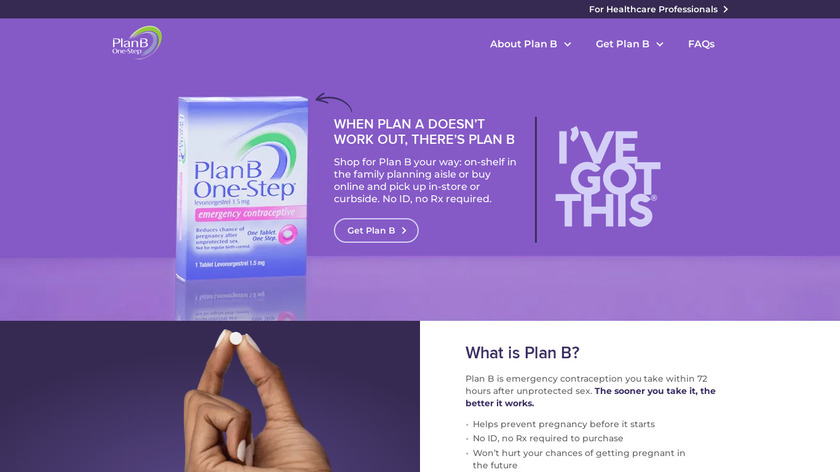Click the Plan B One-Step box image
Image resolution: width=840 pixels, height=472 pixels.
click(x=242, y=188)
